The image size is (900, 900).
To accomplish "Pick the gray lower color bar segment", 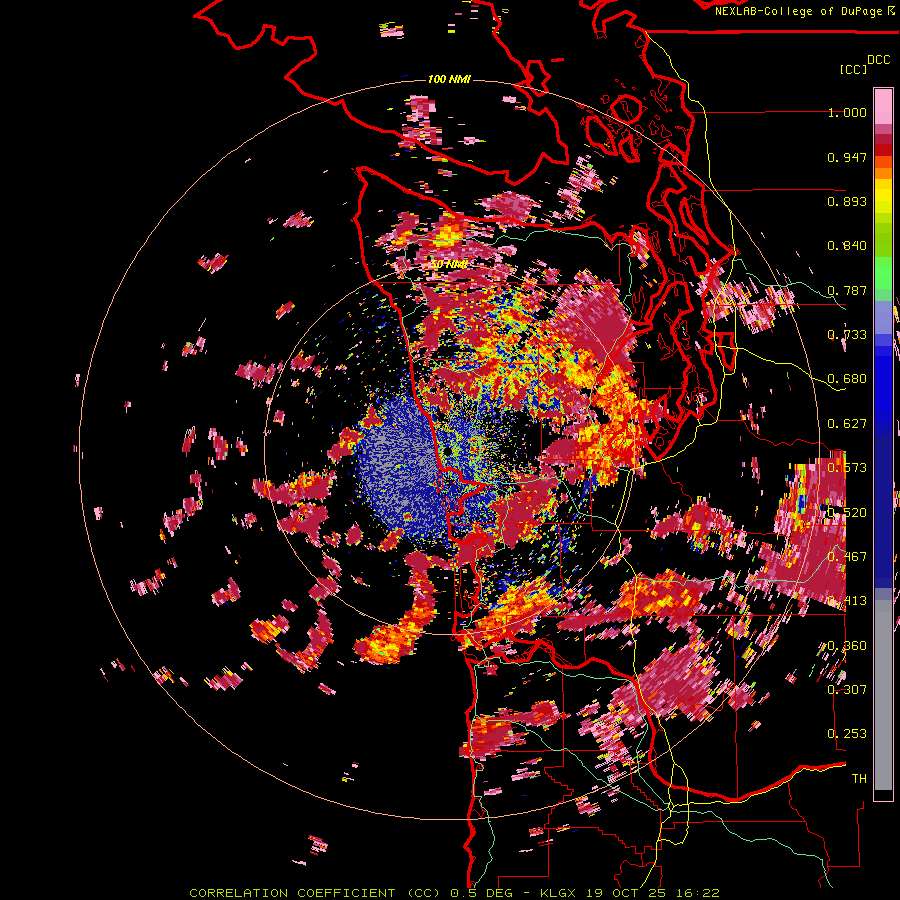I will [883, 695].
